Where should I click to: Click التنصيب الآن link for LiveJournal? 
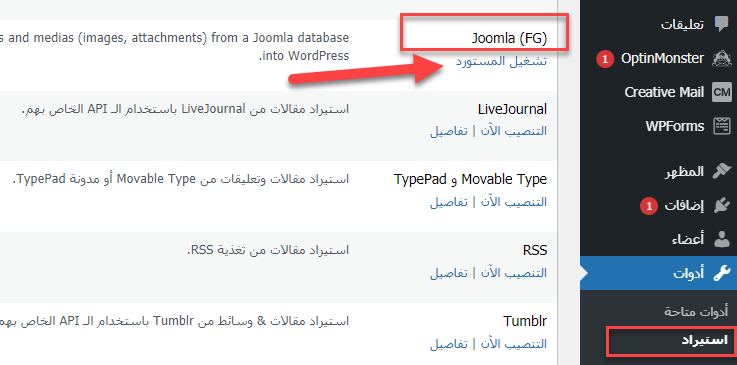(x=513, y=131)
